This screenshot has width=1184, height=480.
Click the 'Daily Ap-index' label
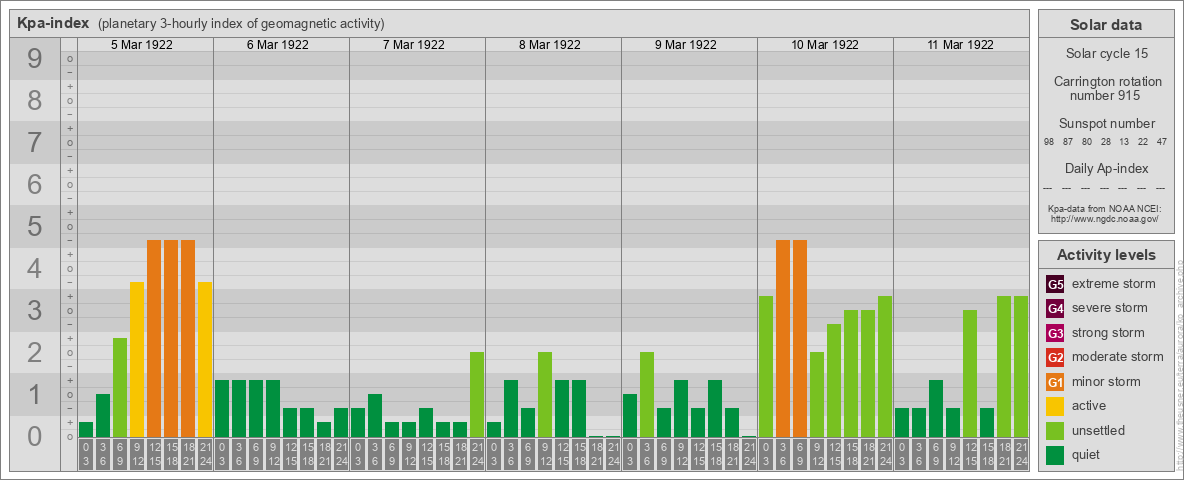point(1105,168)
